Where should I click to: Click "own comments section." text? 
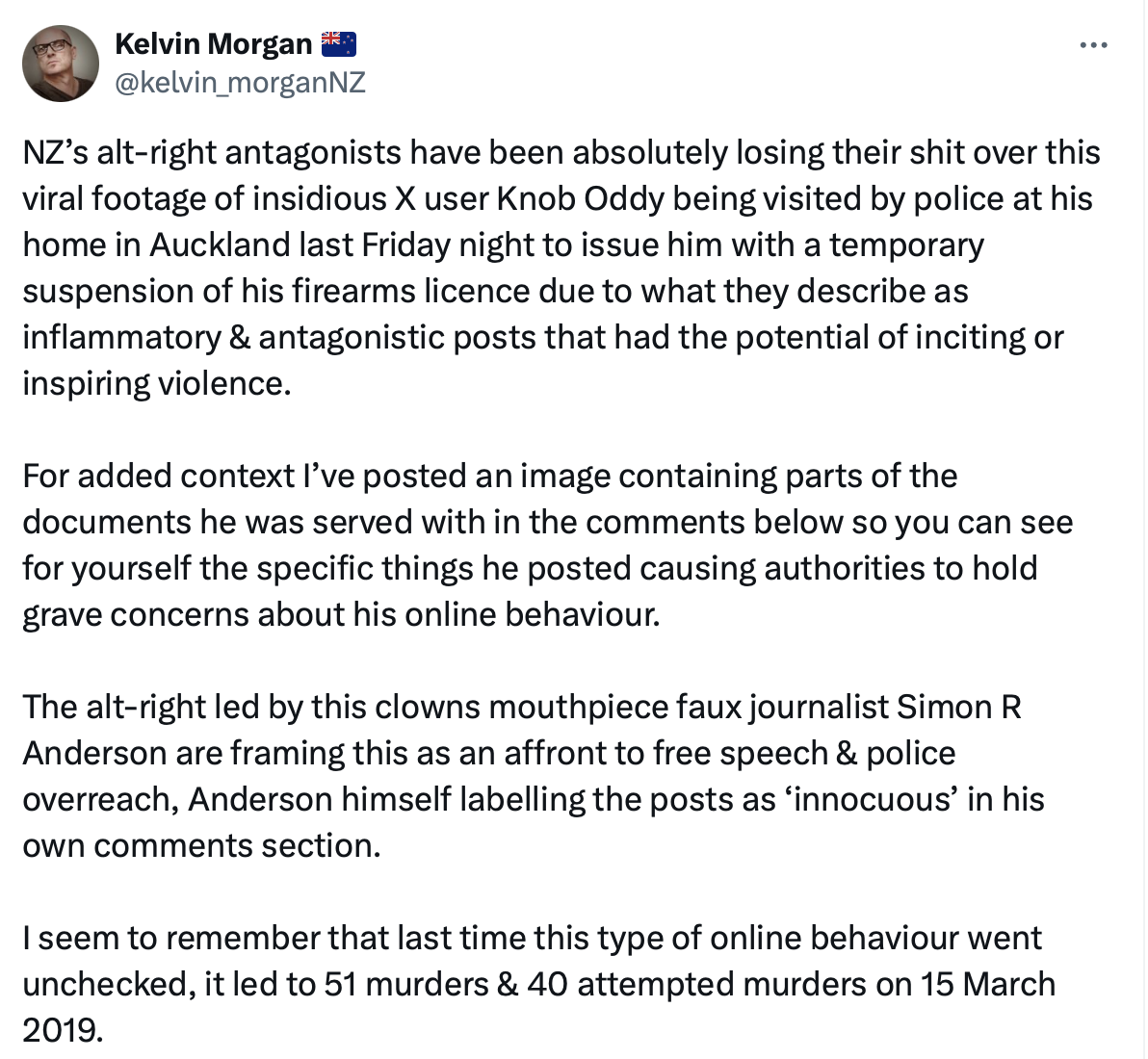[x=201, y=845]
